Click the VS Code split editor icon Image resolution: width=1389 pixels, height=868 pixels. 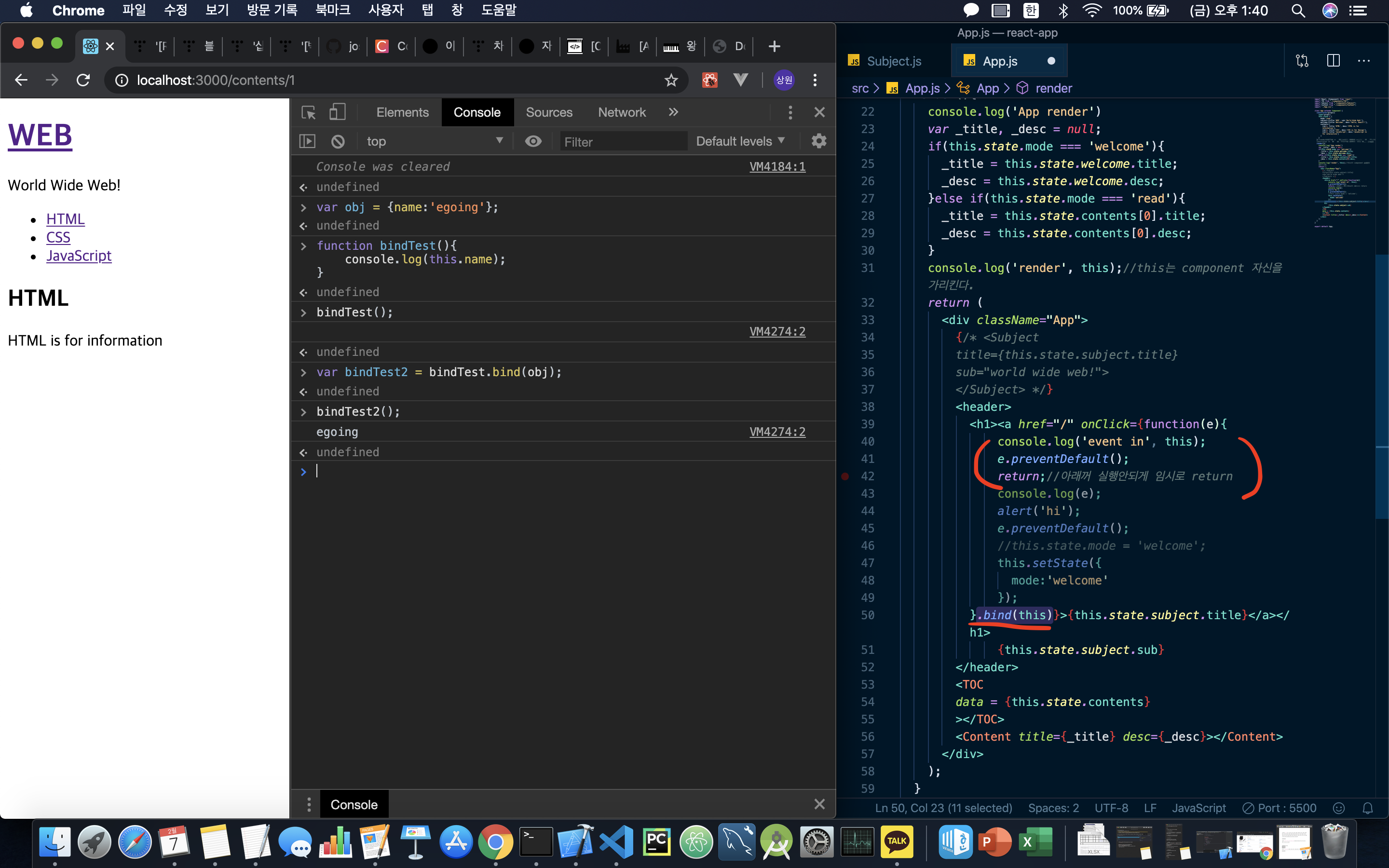click(1333, 61)
